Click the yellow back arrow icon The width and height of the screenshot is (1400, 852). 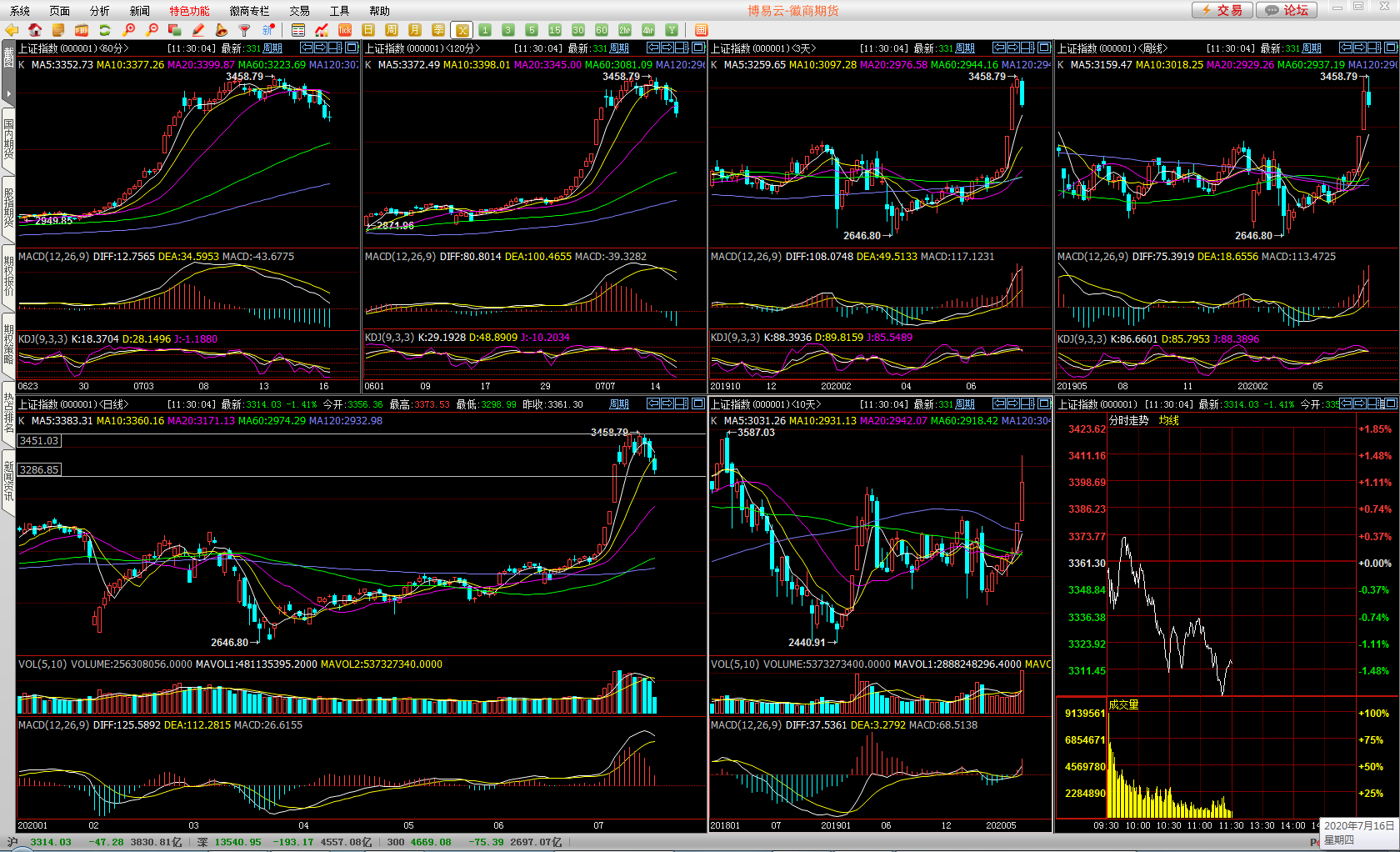[12, 30]
